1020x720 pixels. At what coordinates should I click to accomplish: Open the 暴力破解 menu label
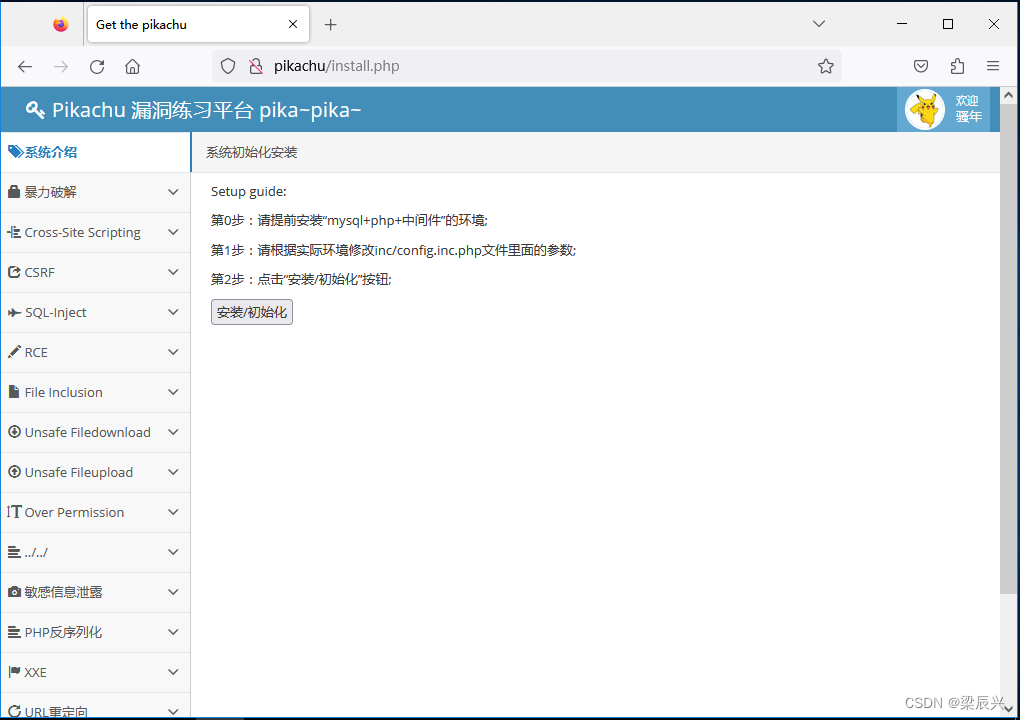click(51, 192)
